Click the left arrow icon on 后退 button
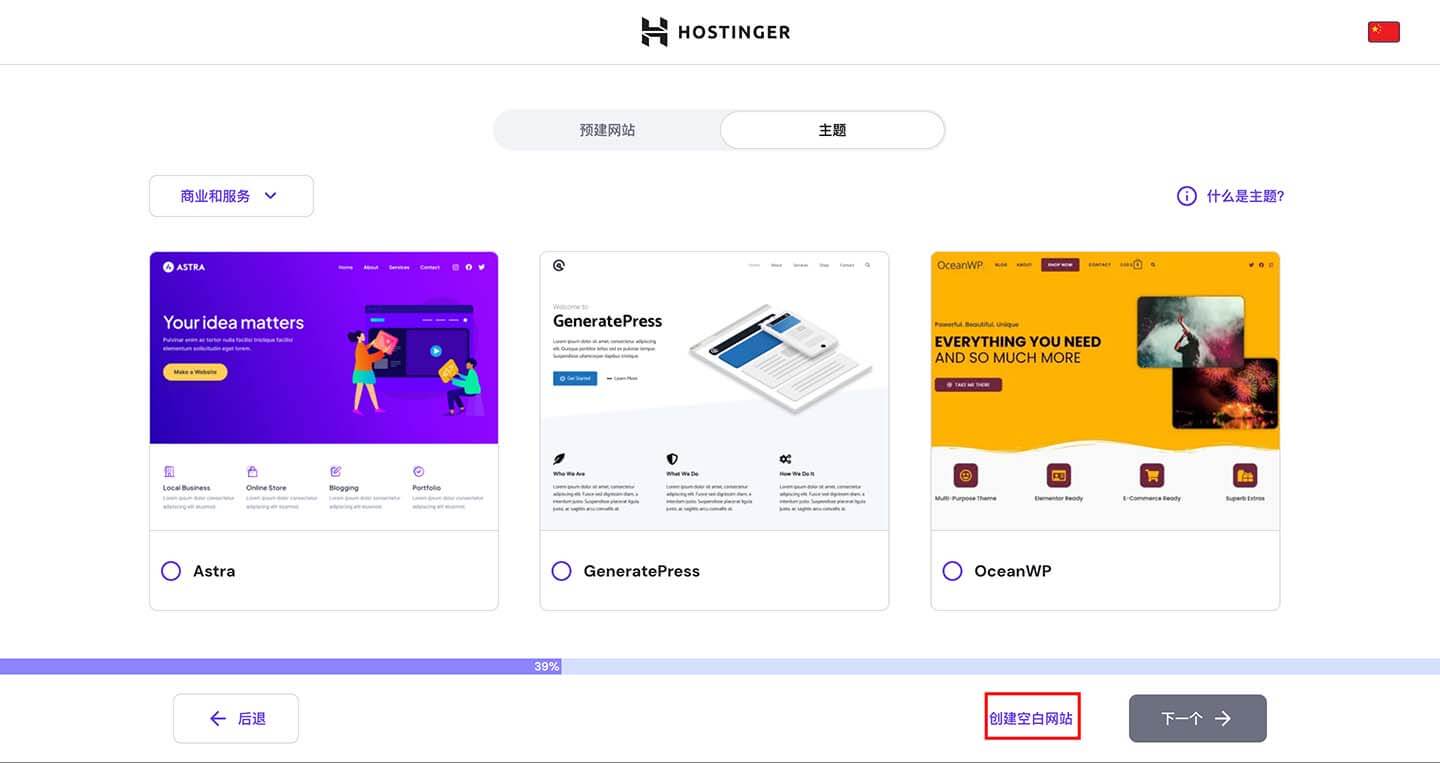The height and width of the screenshot is (763, 1440). click(x=218, y=718)
